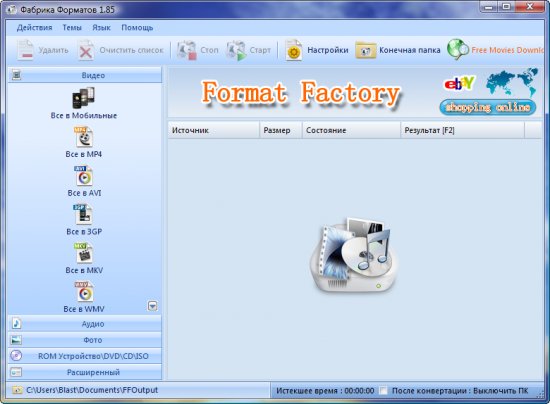The height and width of the screenshot is (404, 550).
Task: Open the Конечная папка output folder
Action: coord(398,50)
